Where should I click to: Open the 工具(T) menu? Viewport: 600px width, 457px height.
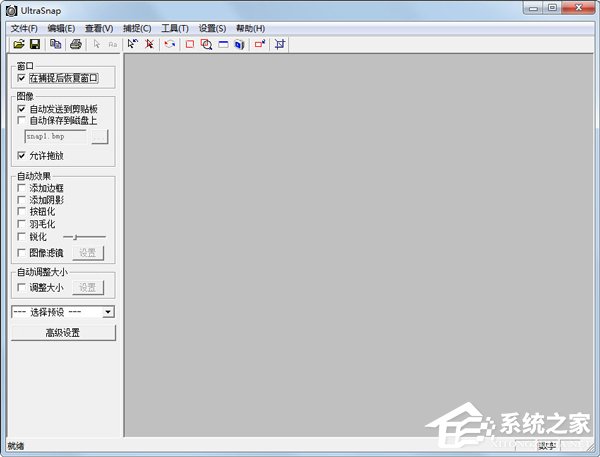click(175, 28)
